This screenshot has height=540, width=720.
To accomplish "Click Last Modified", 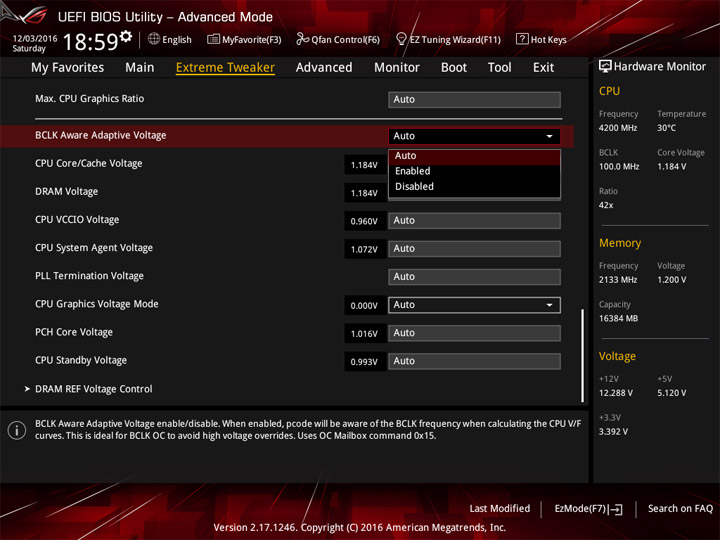I will (500, 509).
